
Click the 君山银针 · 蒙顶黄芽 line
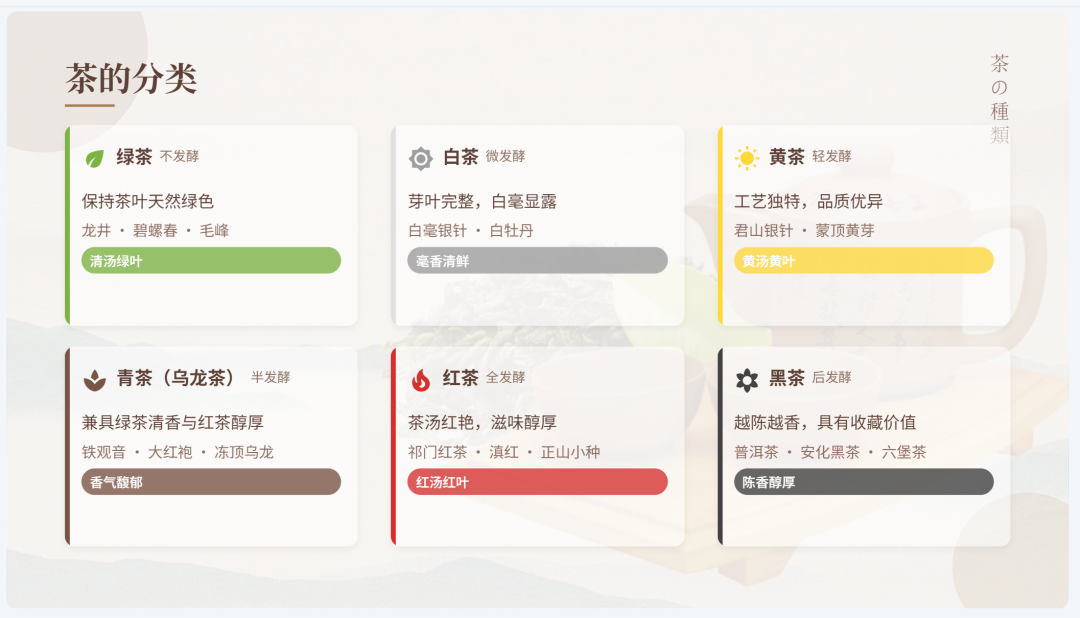[804, 231]
